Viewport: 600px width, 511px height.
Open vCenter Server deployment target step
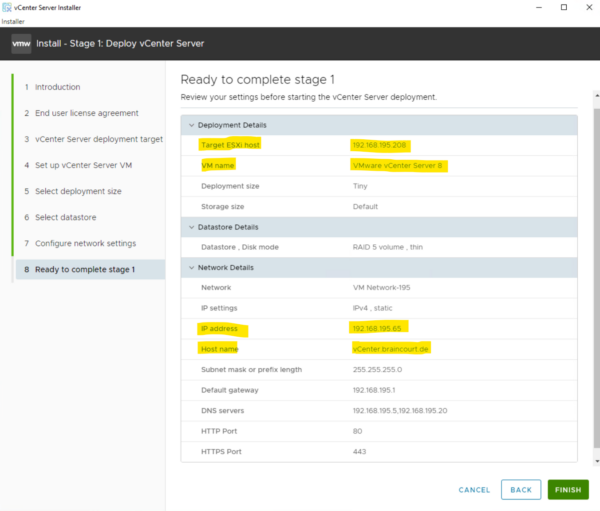pyautogui.click(x=99, y=139)
